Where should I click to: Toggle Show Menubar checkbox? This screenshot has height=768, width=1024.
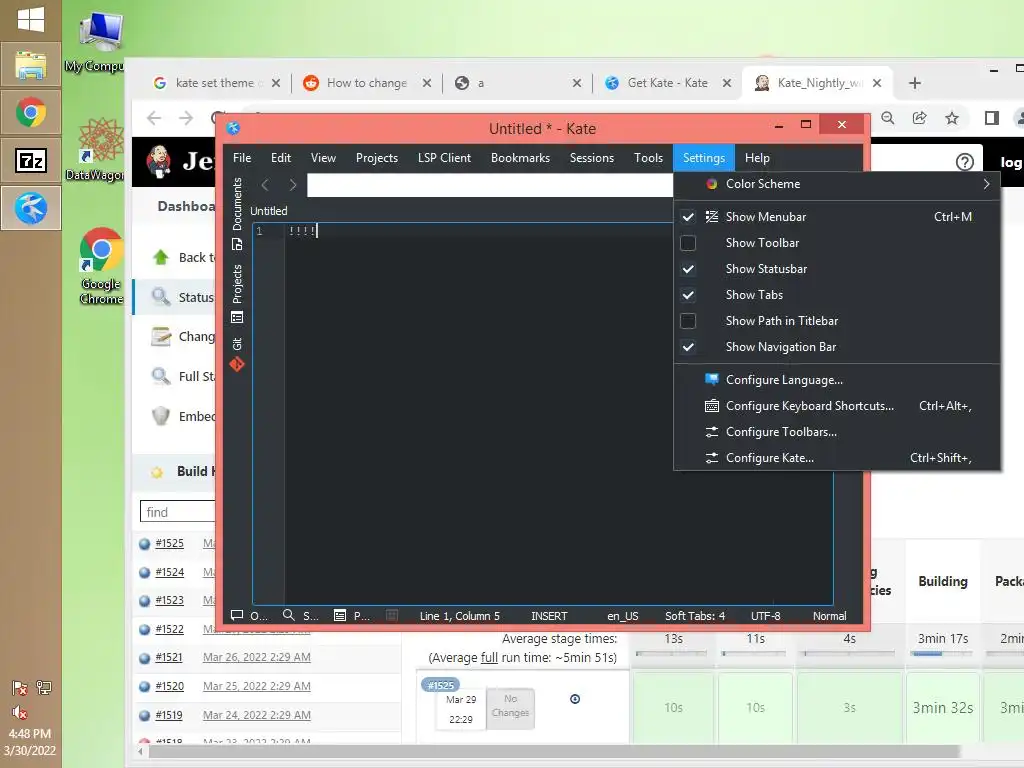coord(688,217)
